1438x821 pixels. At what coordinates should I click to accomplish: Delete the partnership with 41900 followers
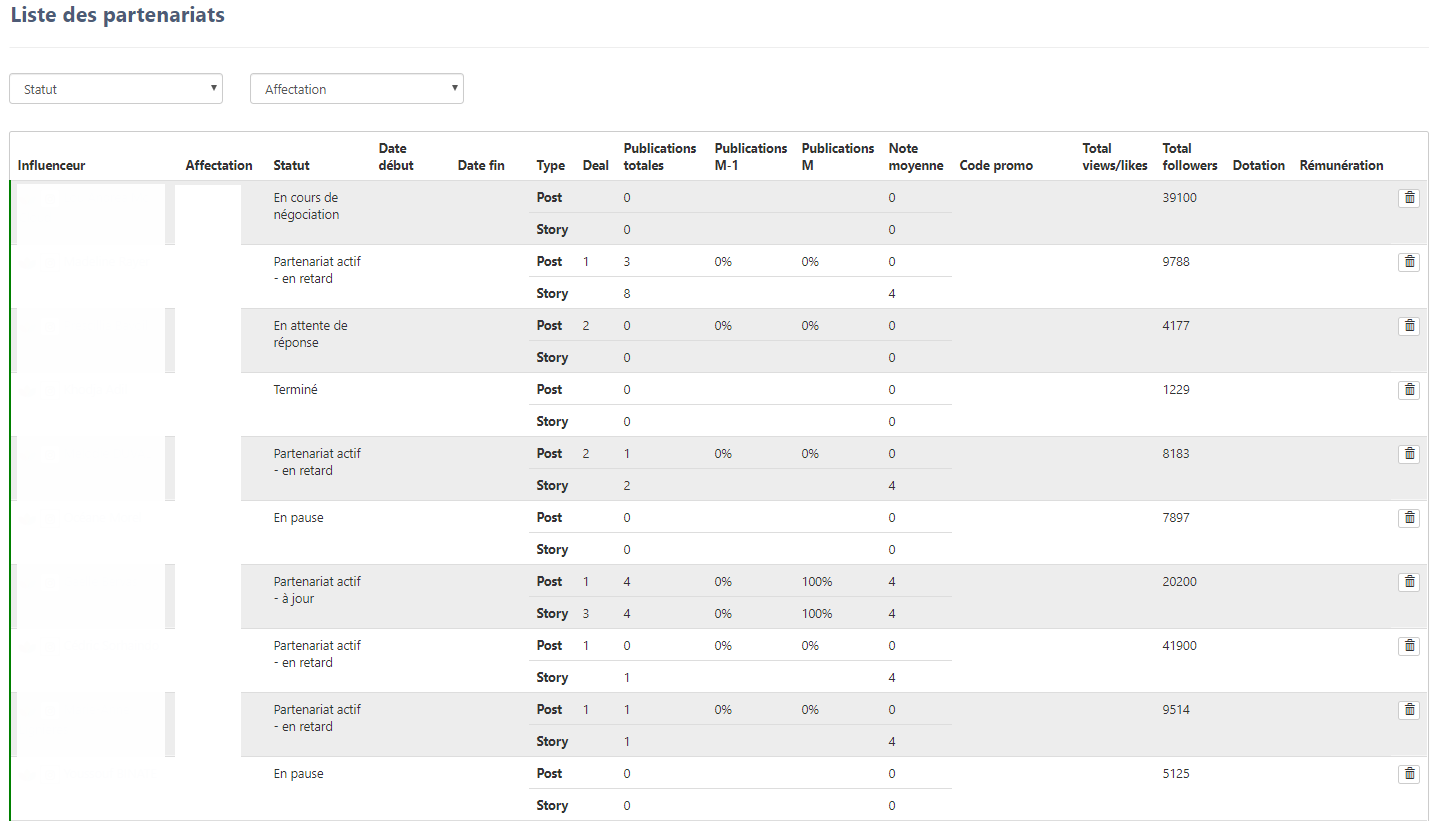1409,646
